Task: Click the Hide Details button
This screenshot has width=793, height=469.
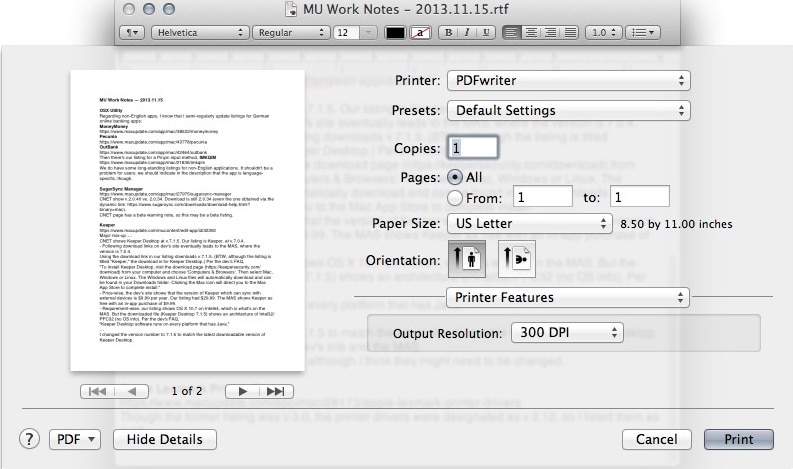Action: 165,439
